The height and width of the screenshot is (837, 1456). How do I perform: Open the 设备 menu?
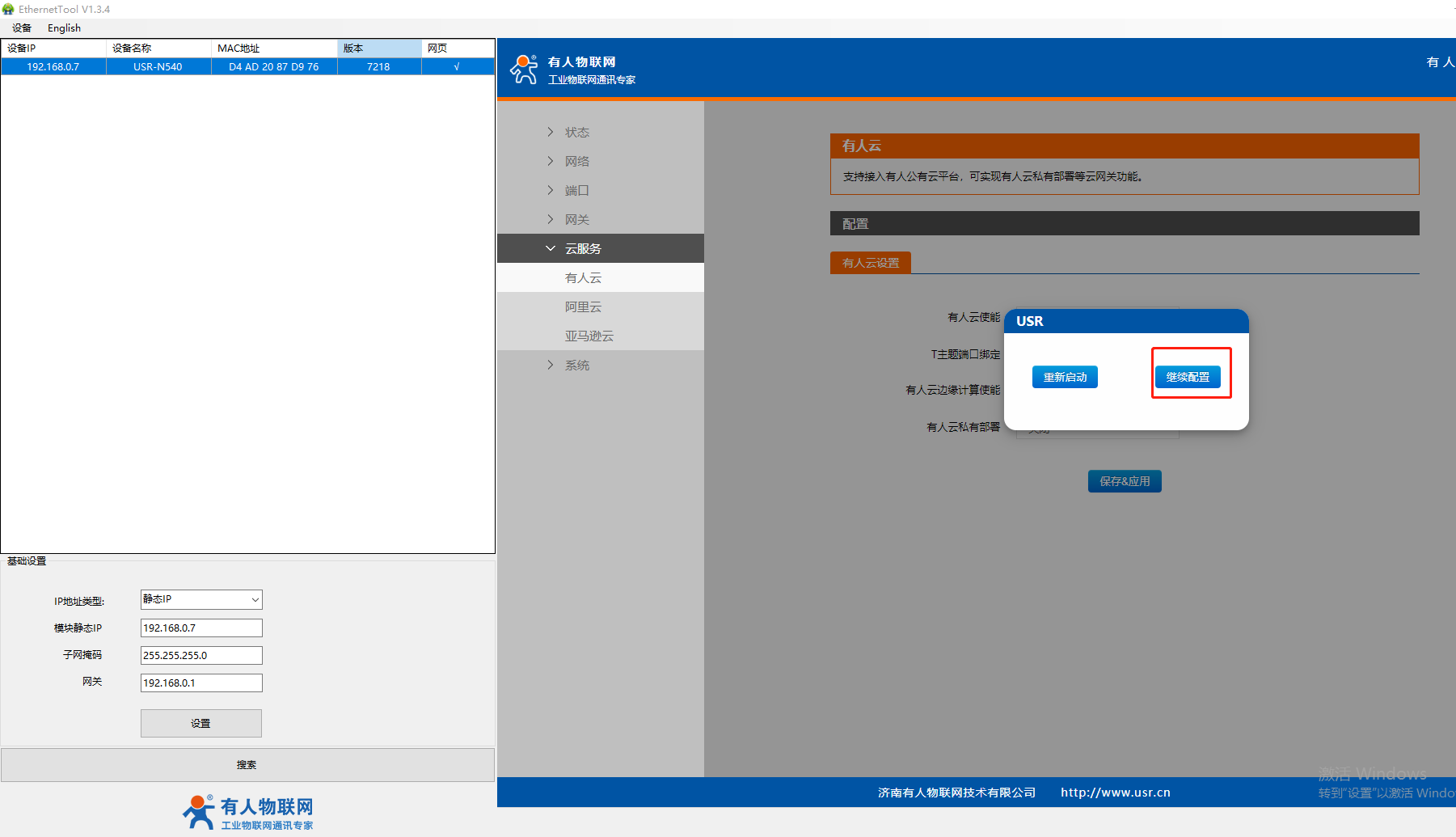[22, 28]
